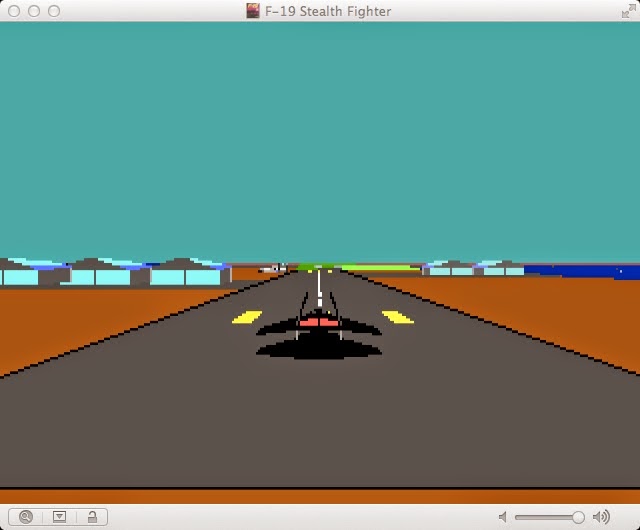Viewport: 640px width, 530px height.
Task: Mute audio with the low-volume speaker icon
Action: (x=503, y=517)
